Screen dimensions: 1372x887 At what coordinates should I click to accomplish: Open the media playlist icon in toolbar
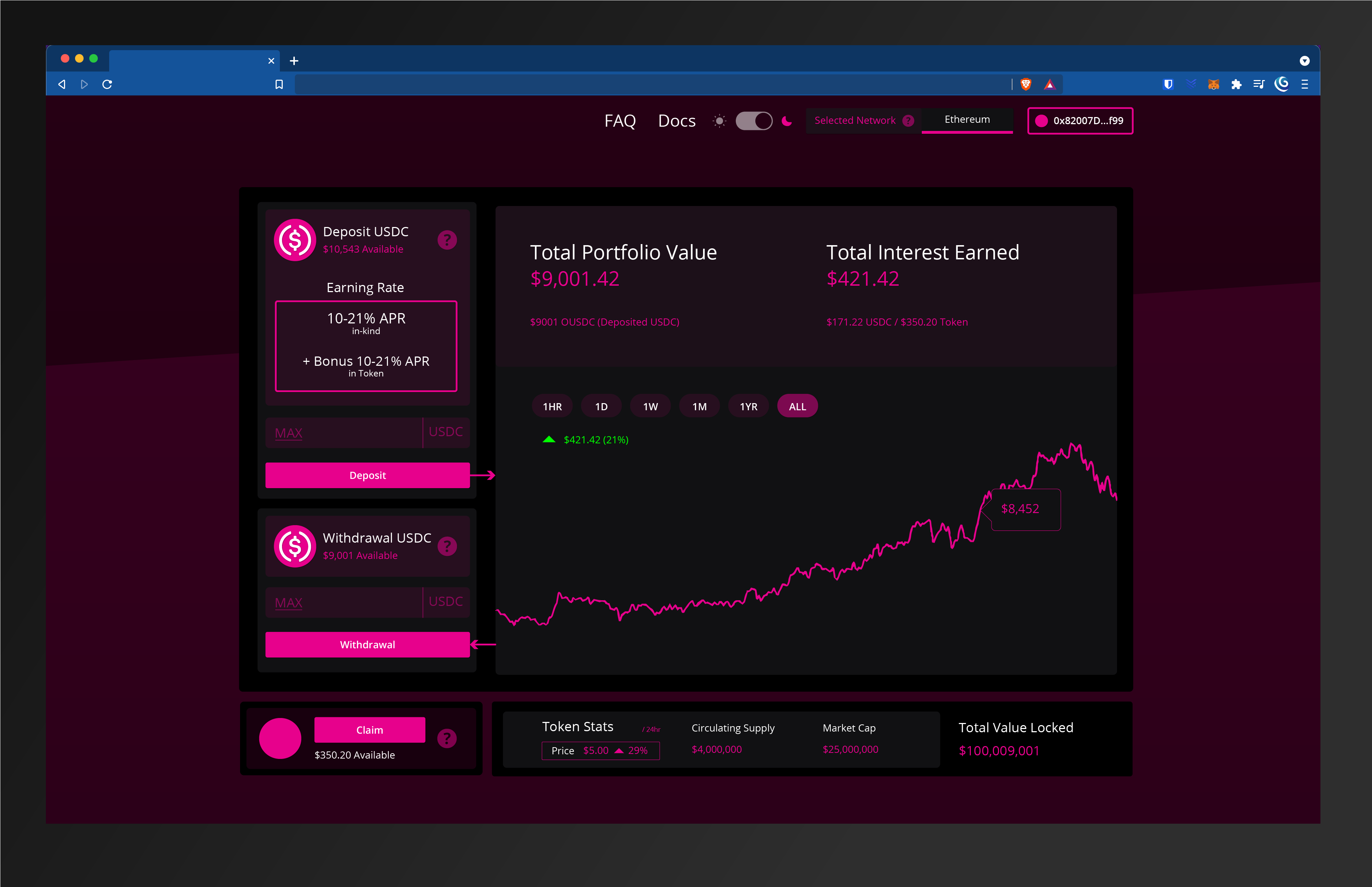tap(1259, 85)
